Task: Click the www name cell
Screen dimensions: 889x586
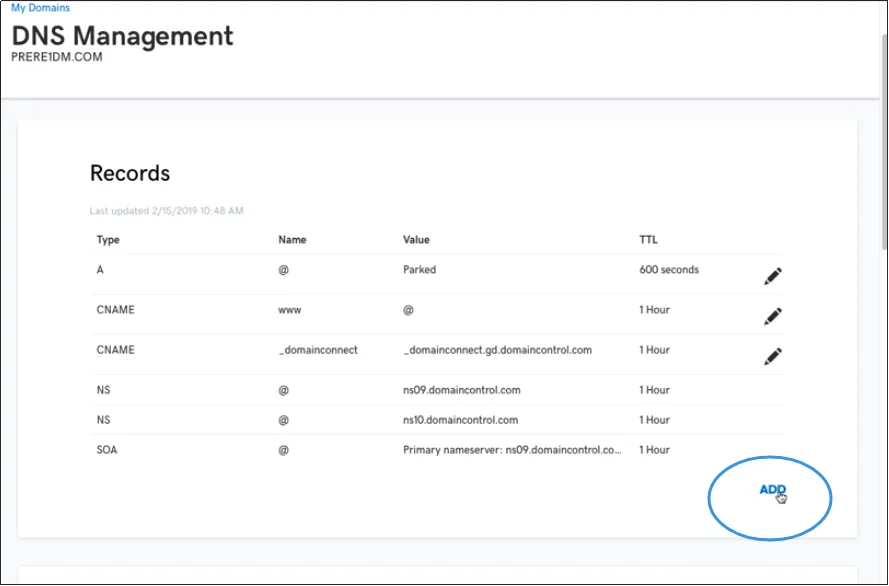Action: point(289,310)
